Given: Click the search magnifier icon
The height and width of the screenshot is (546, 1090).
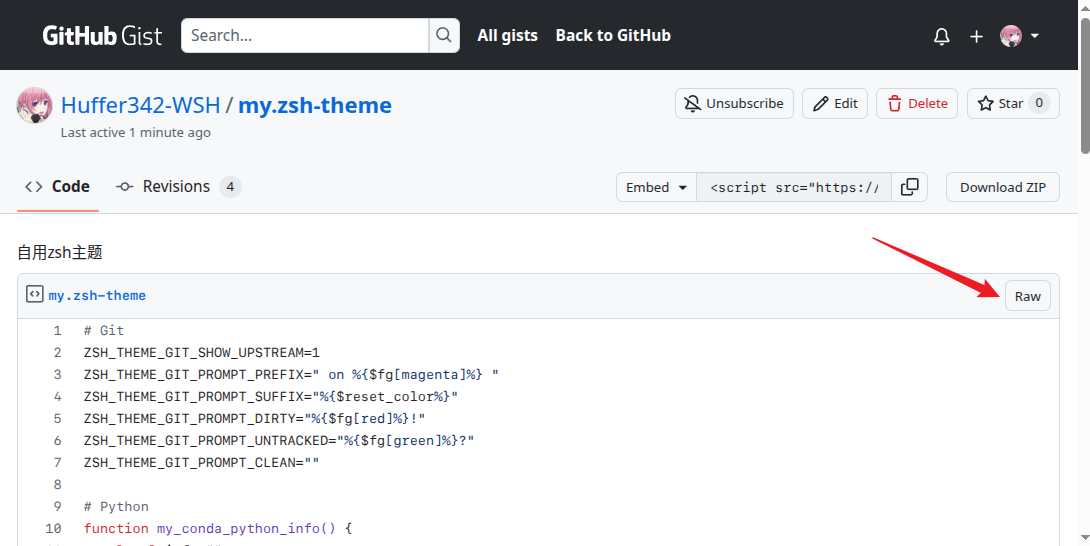Looking at the screenshot, I should [x=444, y=36].
